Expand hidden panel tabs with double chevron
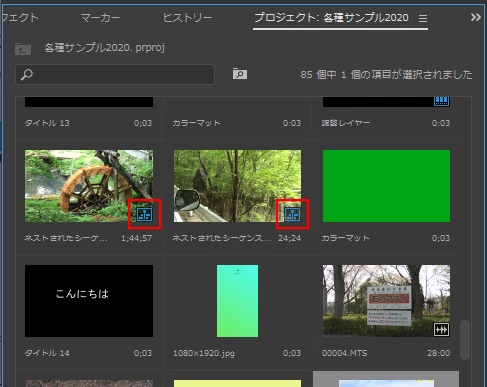The width and height of the screenshot is (487, 387). (x=476, y=17)
